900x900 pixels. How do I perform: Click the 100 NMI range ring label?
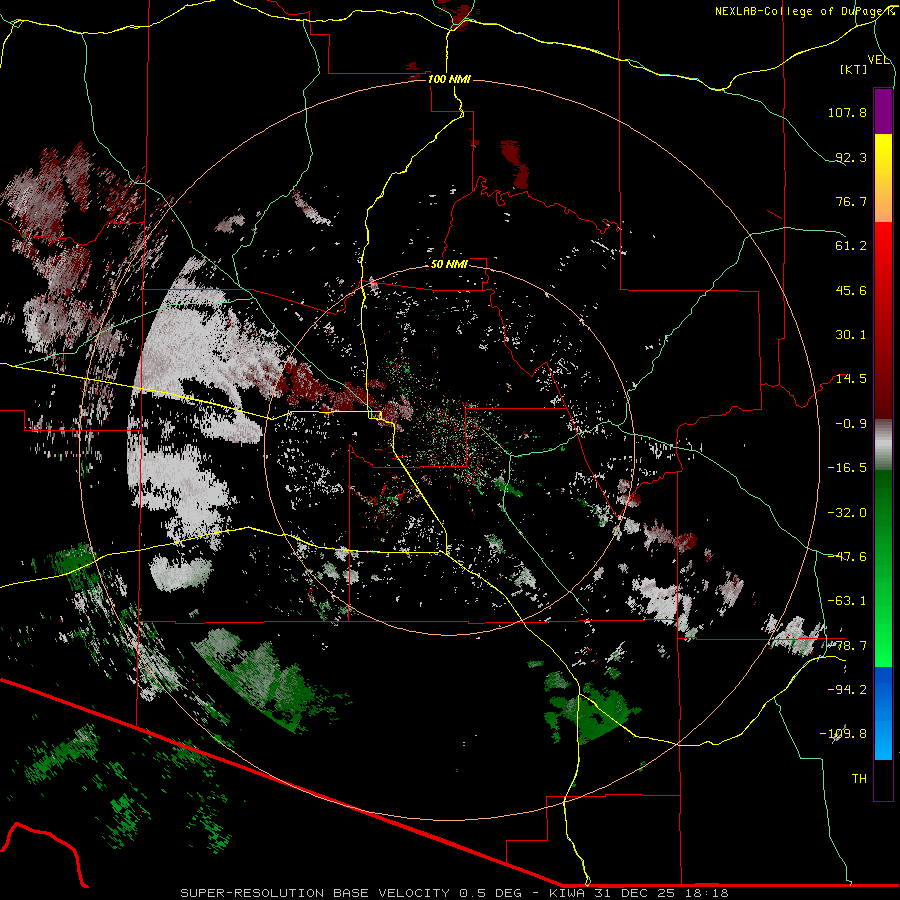(449, 79)
